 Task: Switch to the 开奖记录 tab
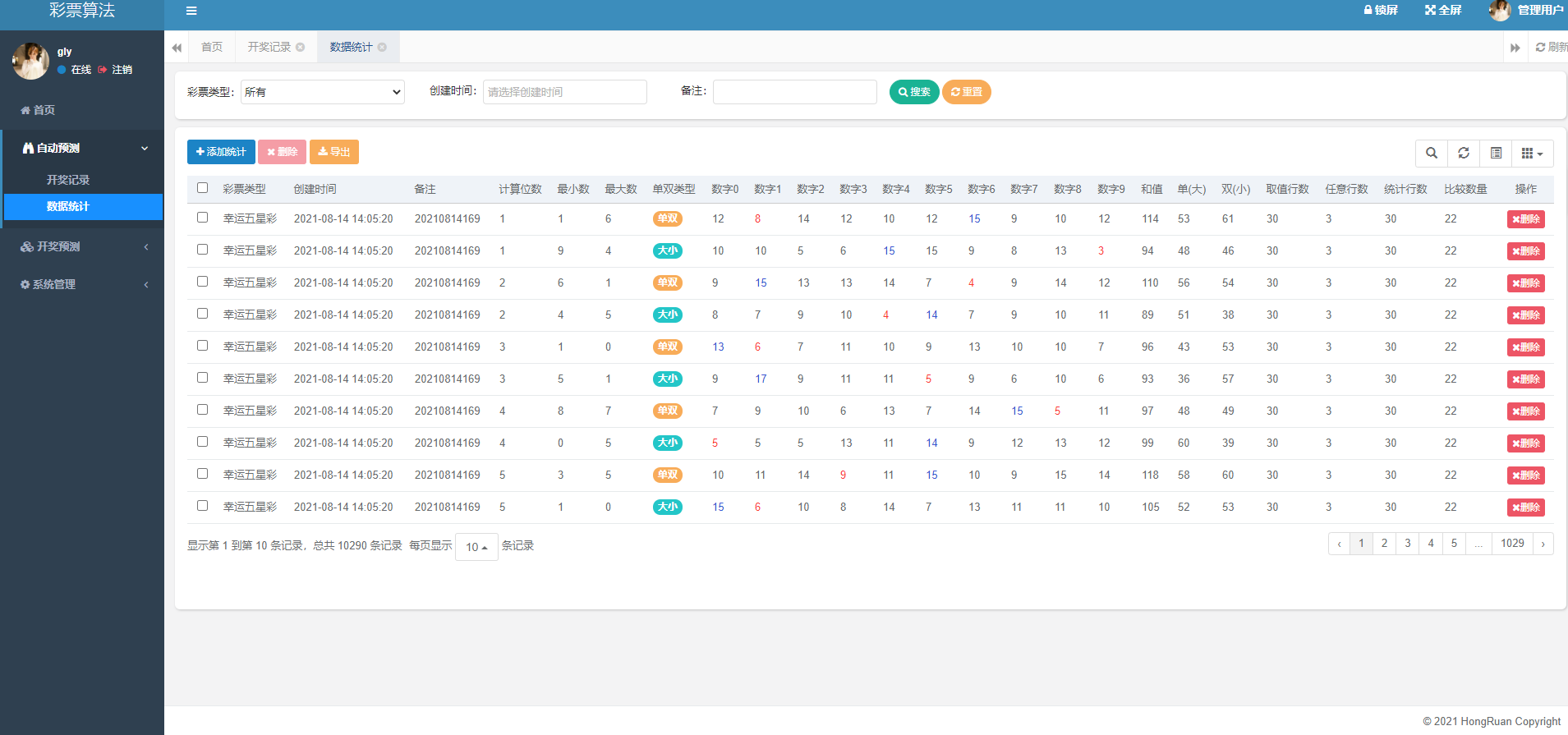click(x=269, y=47)
